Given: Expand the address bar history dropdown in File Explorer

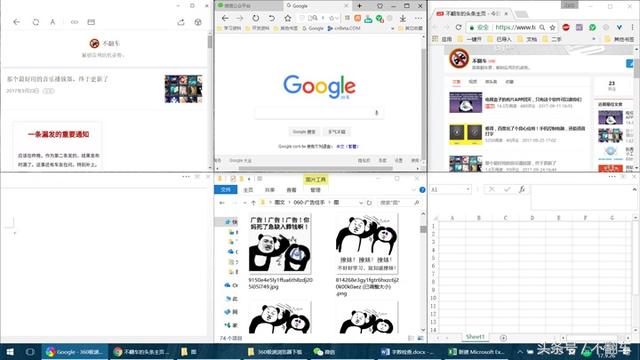Looking at the screenshot, I should coord(361,202).
